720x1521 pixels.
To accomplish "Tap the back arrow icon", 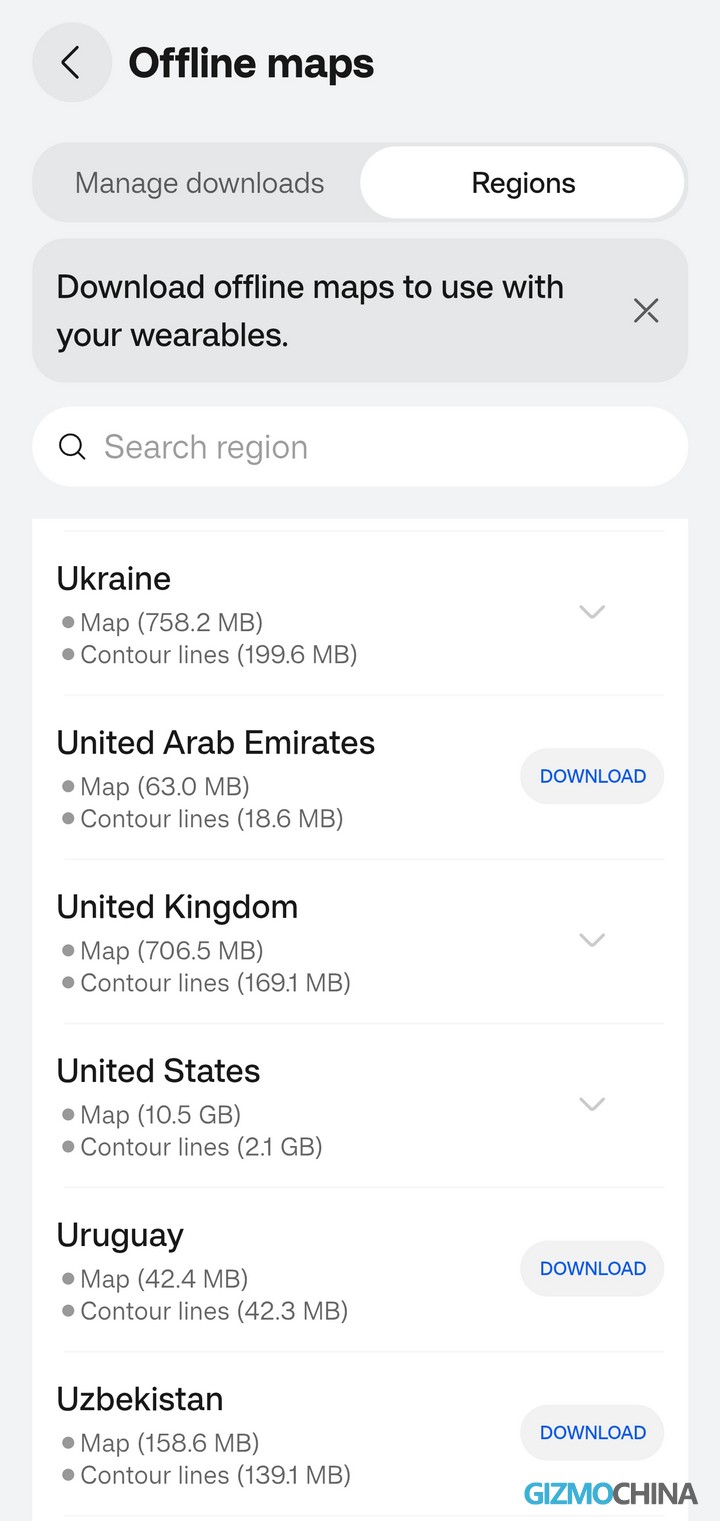I will 71,63.
